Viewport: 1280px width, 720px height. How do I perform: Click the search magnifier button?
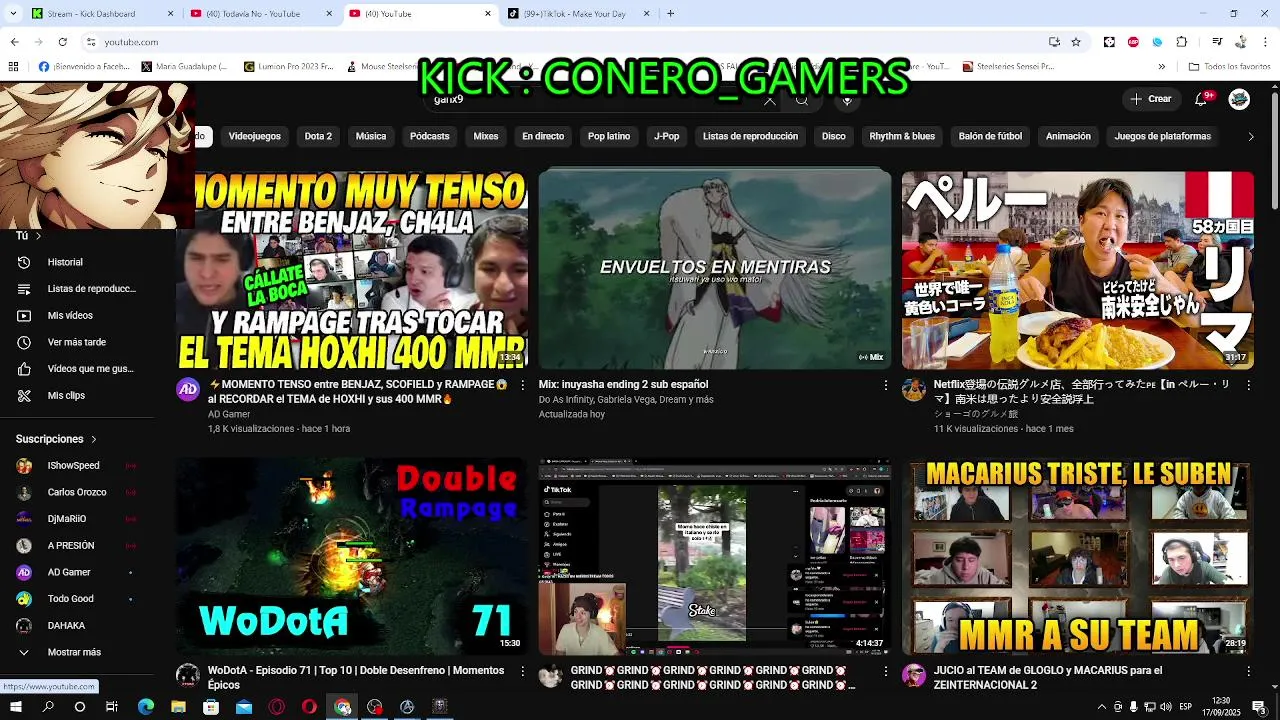802,99
